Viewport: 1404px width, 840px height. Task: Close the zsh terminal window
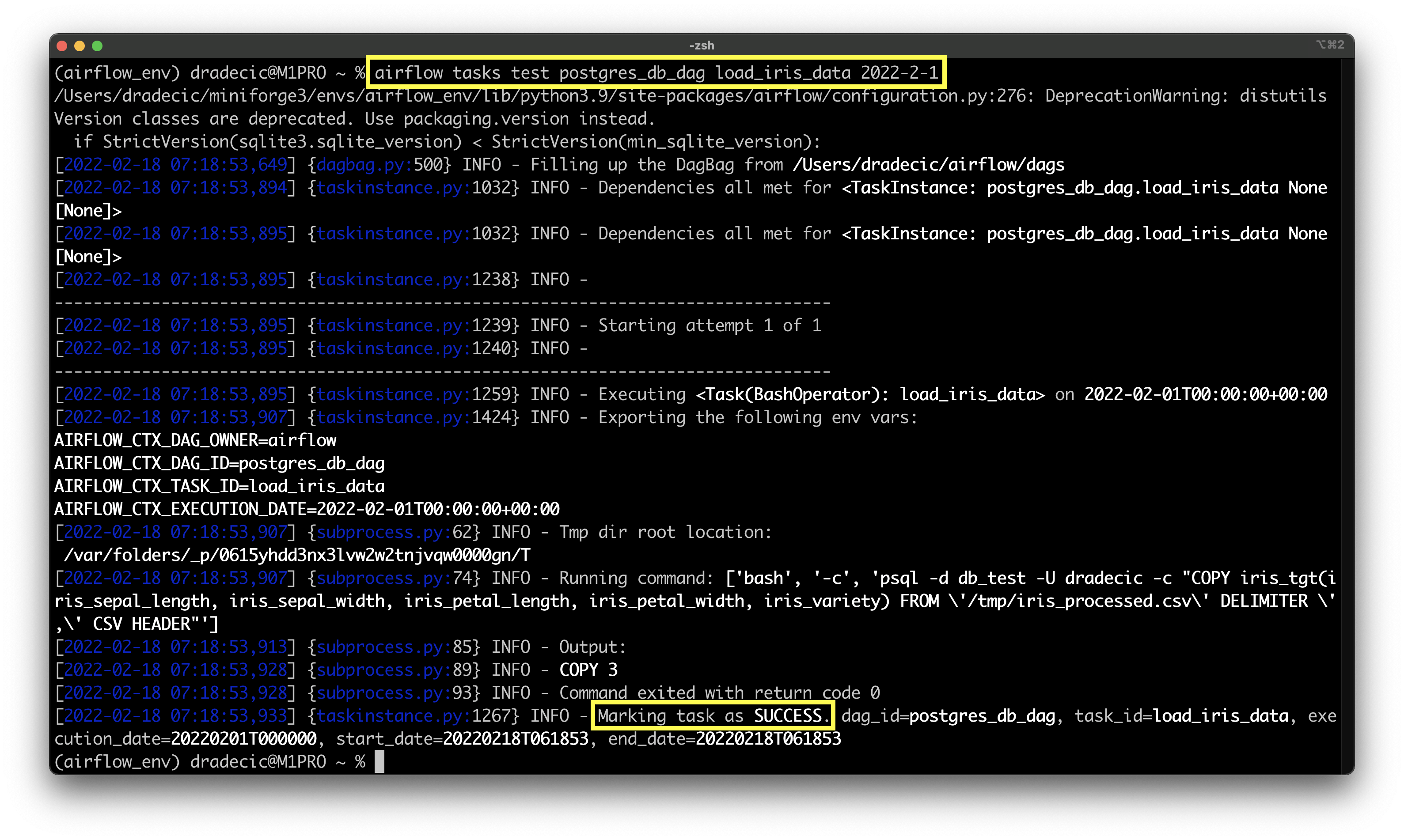pyautogui.click(x=62, y=45)
